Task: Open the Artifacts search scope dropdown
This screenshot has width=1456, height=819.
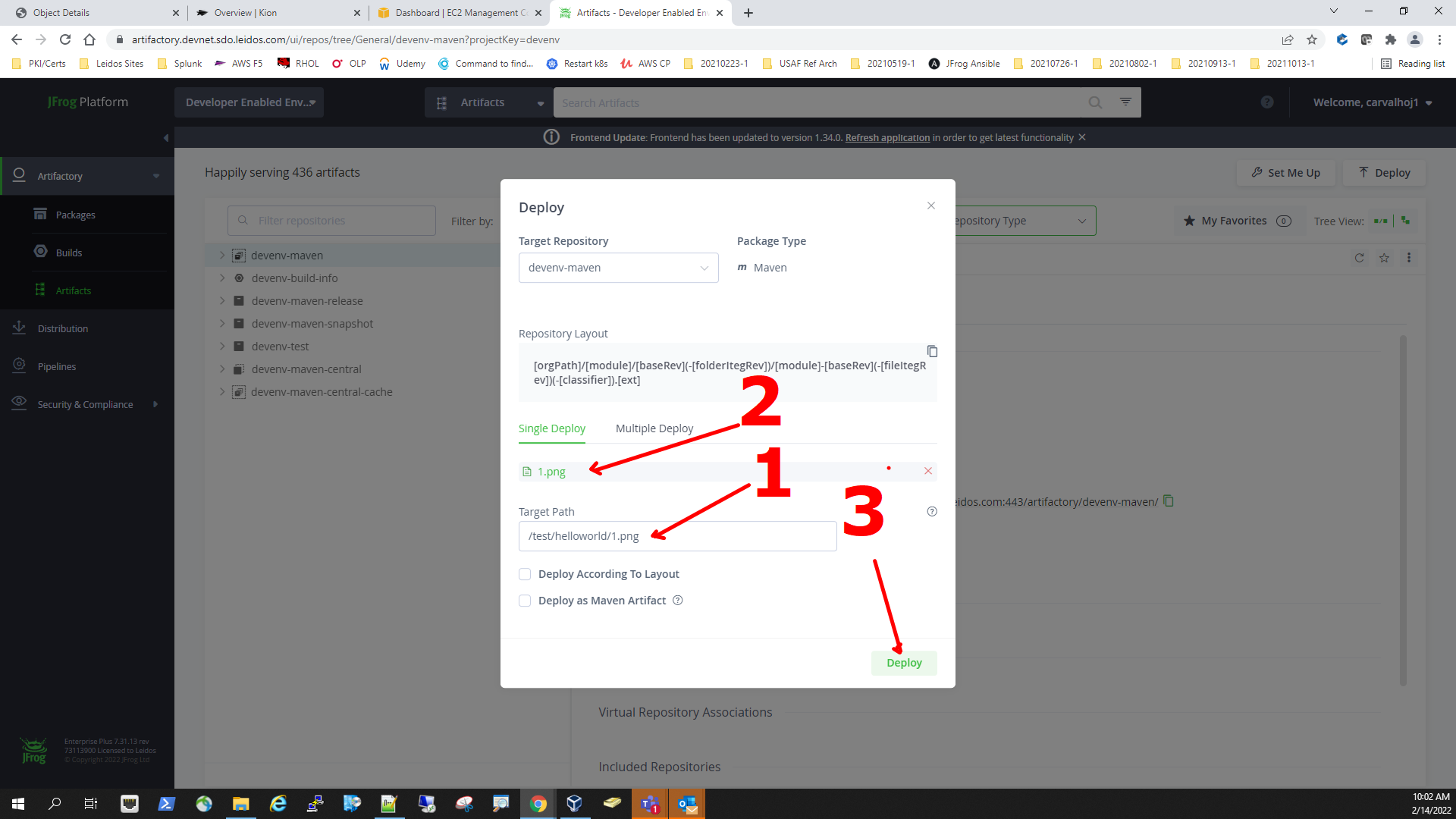Action: [x=490, y=102]
